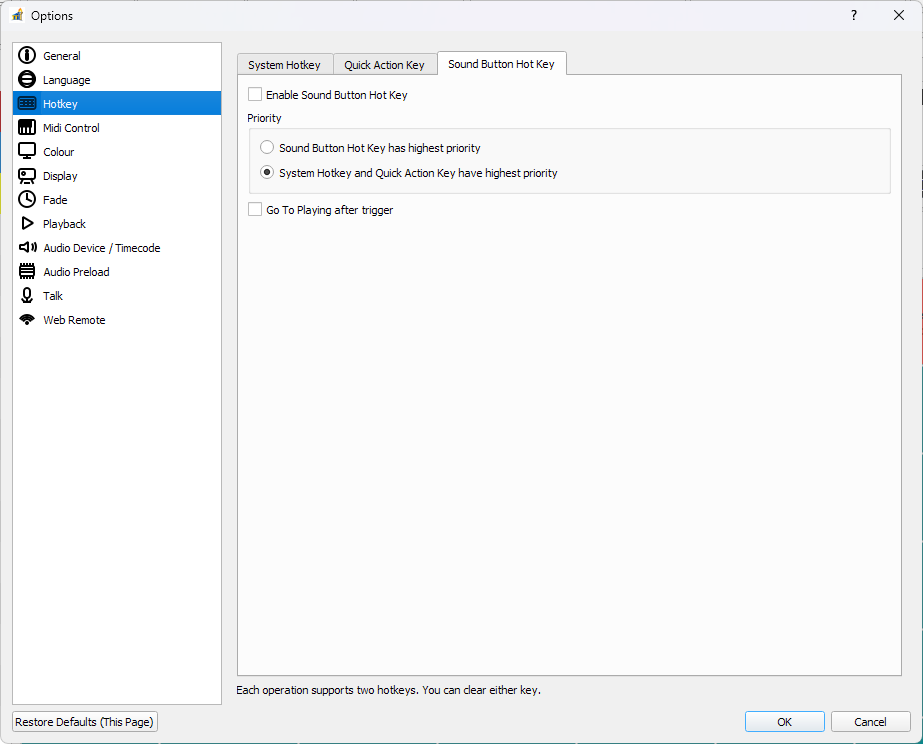The image size is (923, 744).
Task: Select the General info icon
Action: click(x=27, y=55)
